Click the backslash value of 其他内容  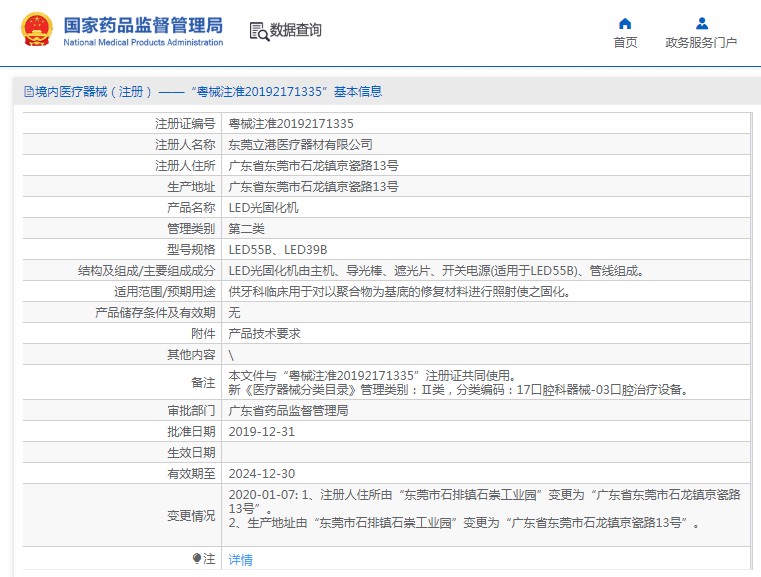(231, 355)
